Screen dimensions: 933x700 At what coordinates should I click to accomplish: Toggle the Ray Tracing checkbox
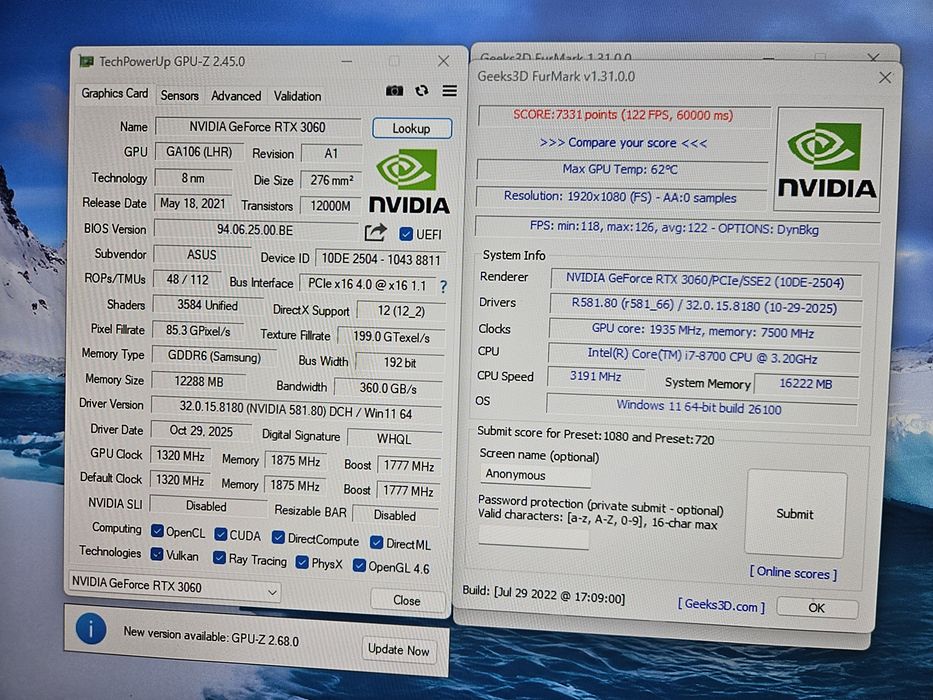220,558
